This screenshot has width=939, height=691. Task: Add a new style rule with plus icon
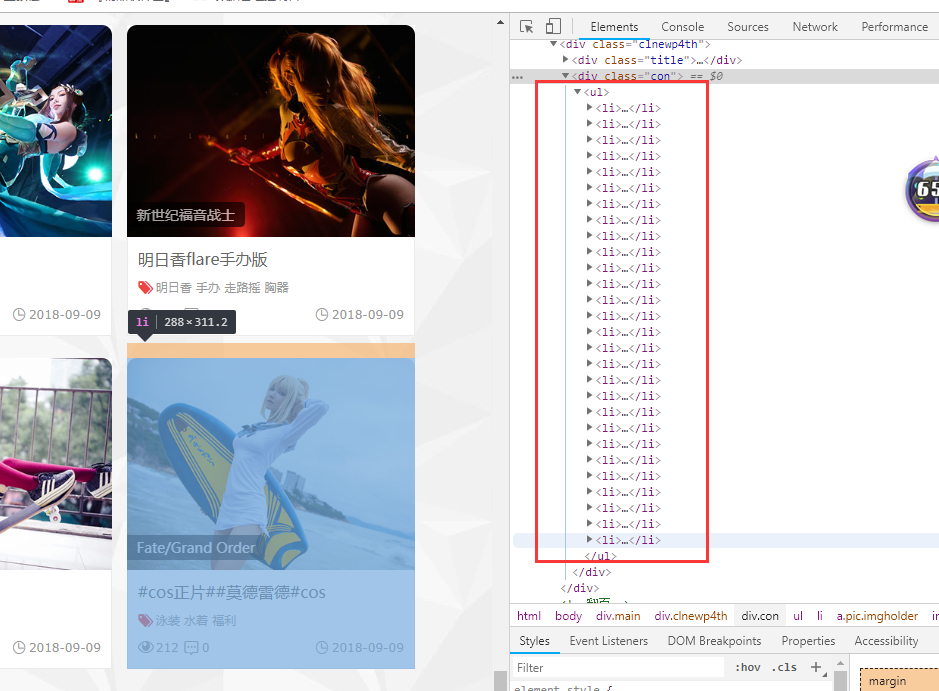tap(816, 667)
